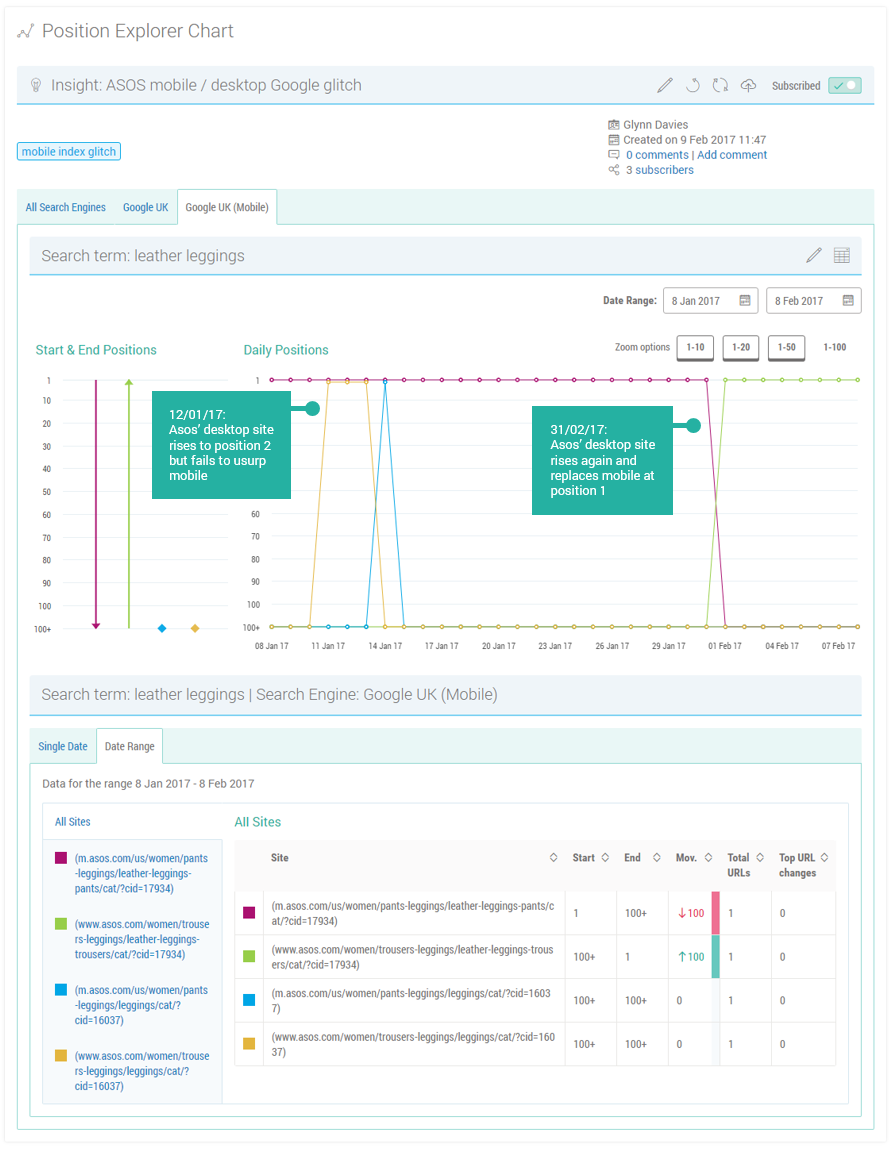Click the 3 subscribers link

(x=659, y=170)
